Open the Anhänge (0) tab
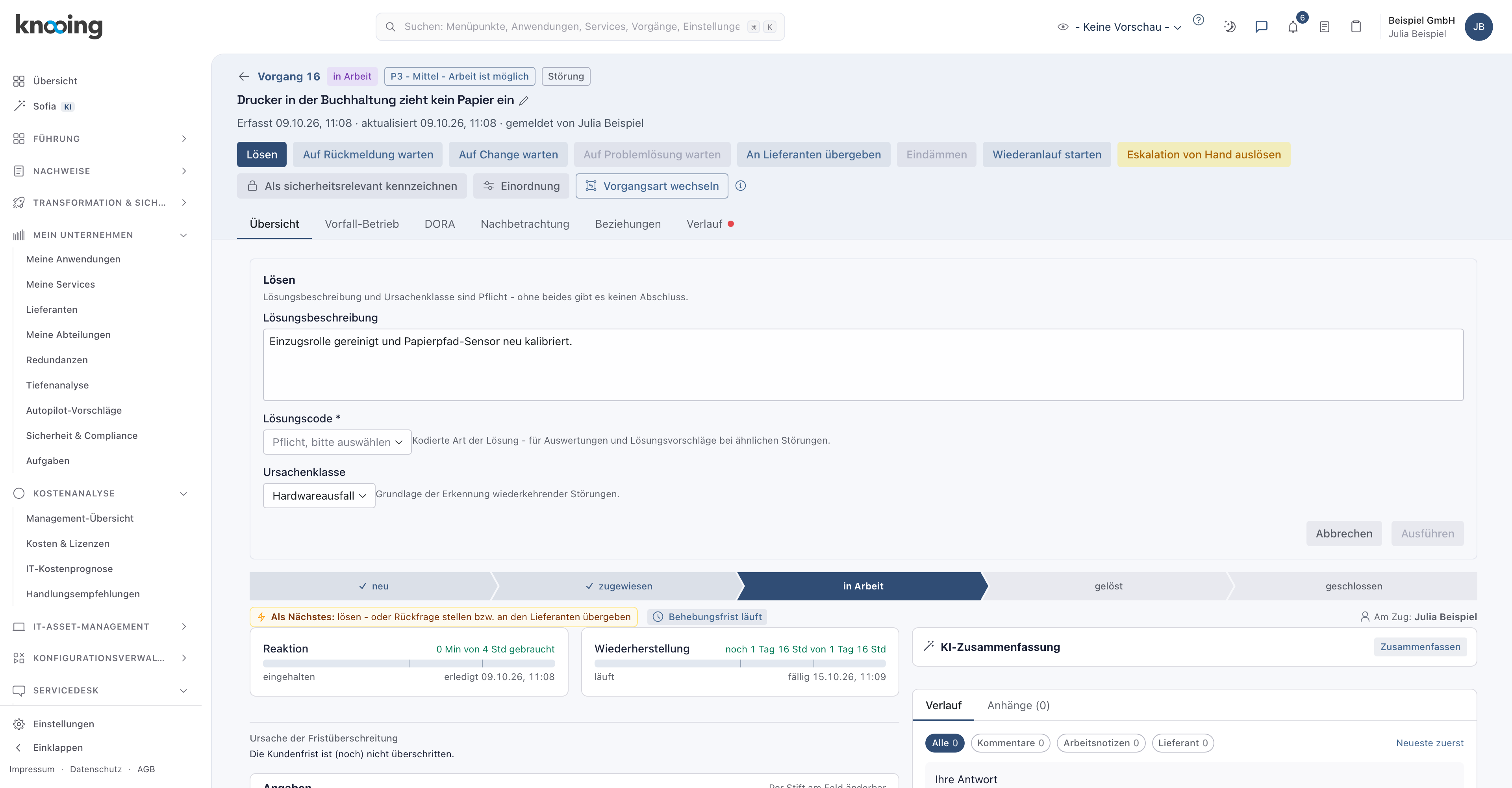Screen dimensions: 1512x788 click(x=1018, y=705)
